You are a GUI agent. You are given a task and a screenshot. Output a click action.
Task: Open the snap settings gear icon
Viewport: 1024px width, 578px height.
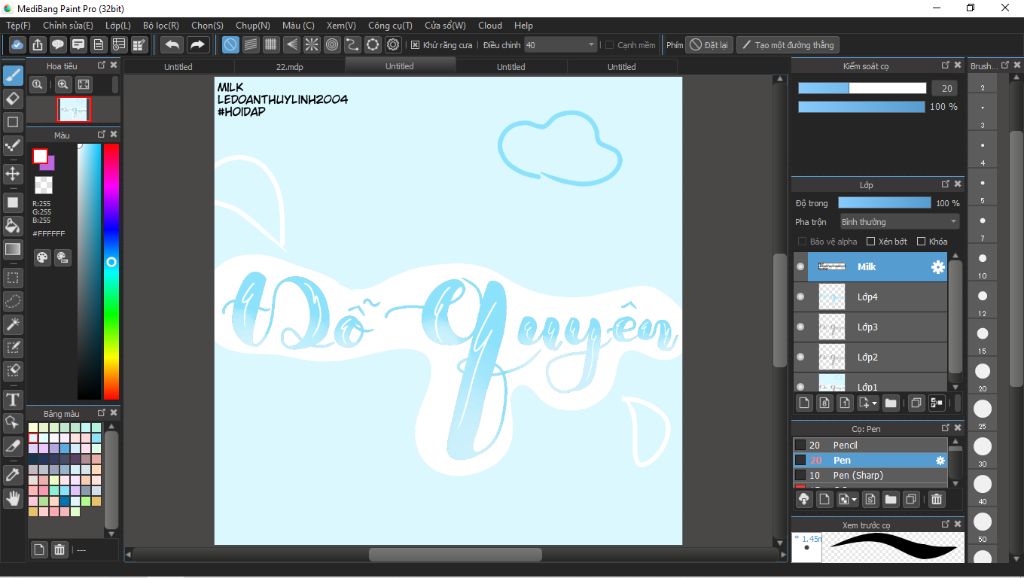392,44
